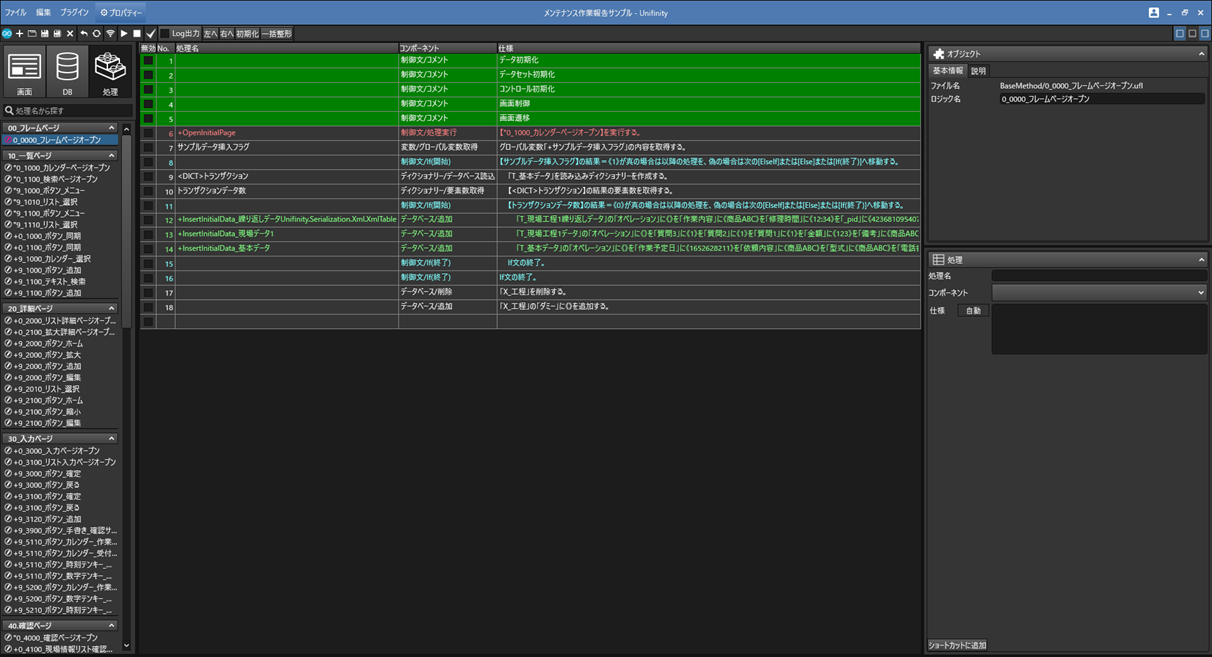Select the 処理 (process) block icon
This screenshot has width=1212, height=657.
pyautogui.click(x=110, y=72)
